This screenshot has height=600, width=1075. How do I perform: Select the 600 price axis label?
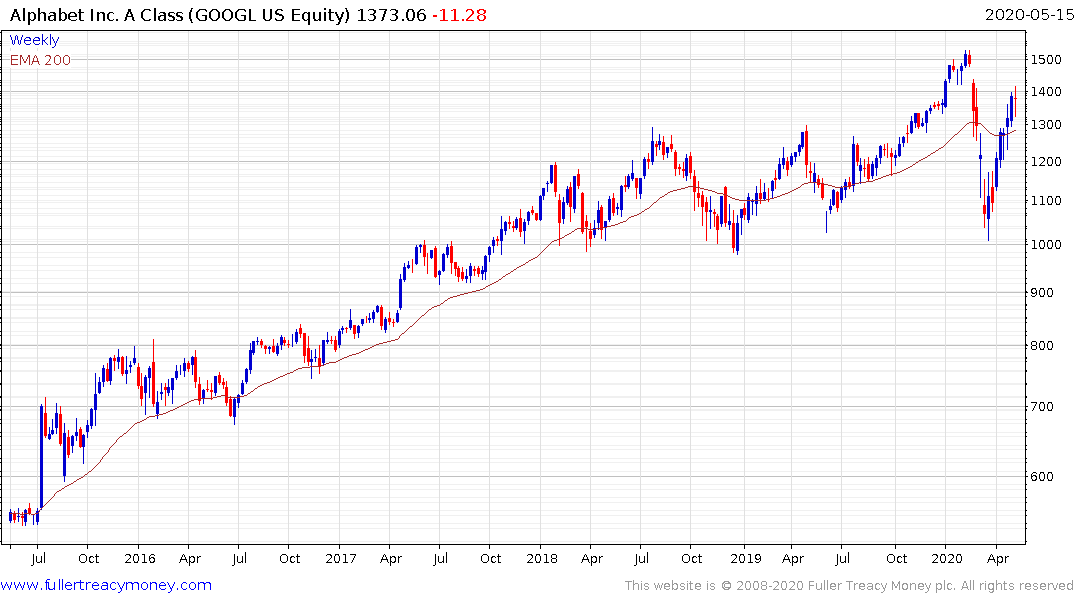click(x=1043, y=477)
